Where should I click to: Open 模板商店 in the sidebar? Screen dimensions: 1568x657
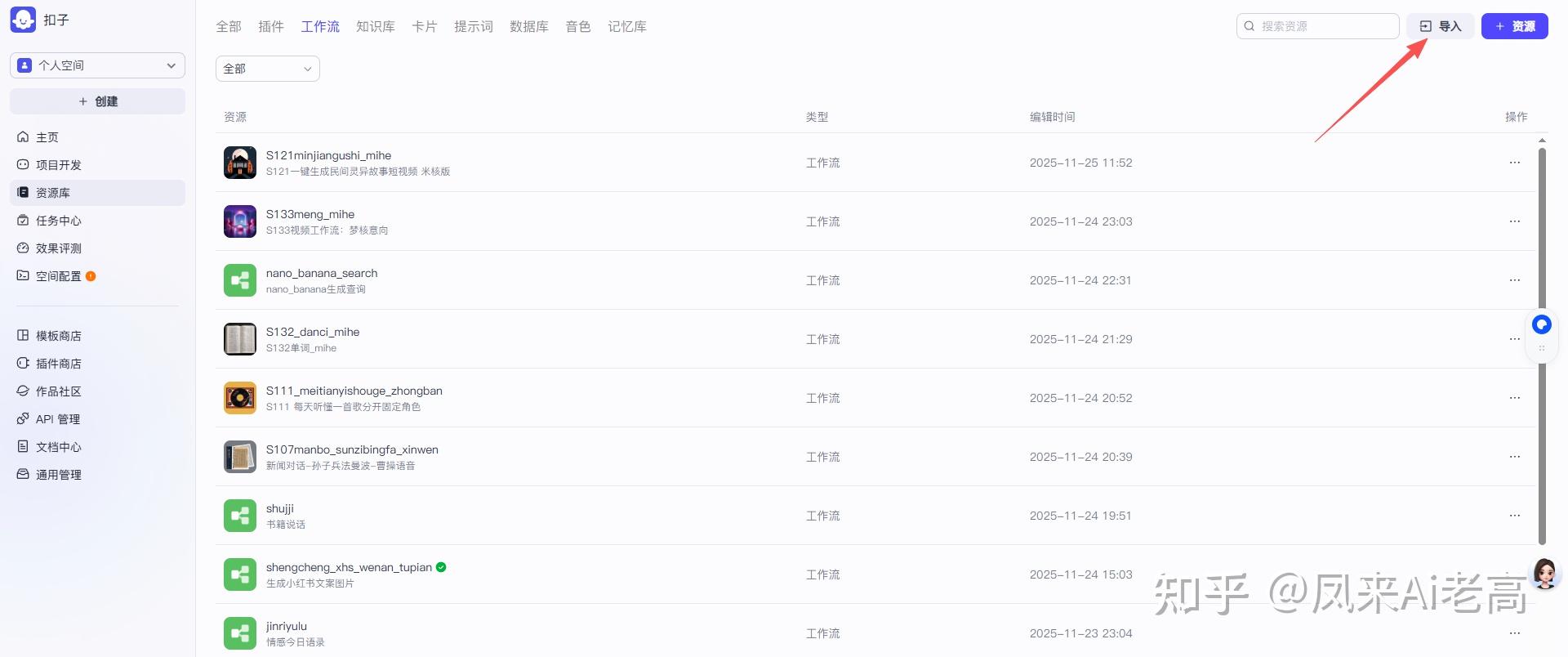[57, 336]
